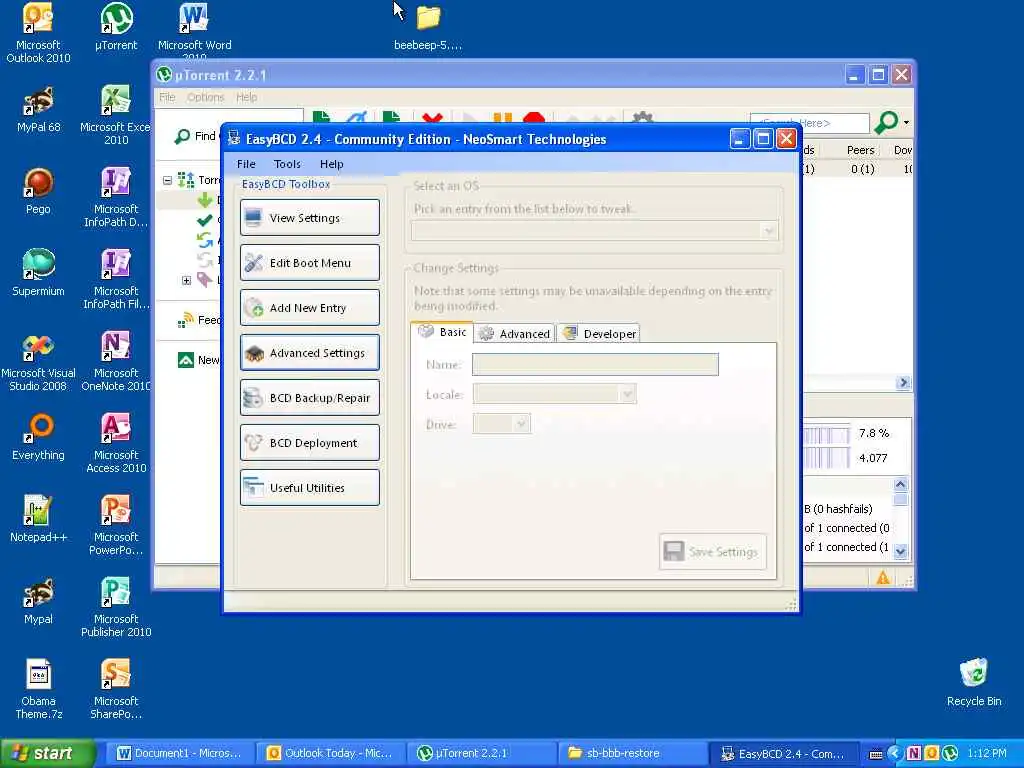Open EasyBCD Tools menu
This screenshot has width=1024, height=768.
click(287, 164)
